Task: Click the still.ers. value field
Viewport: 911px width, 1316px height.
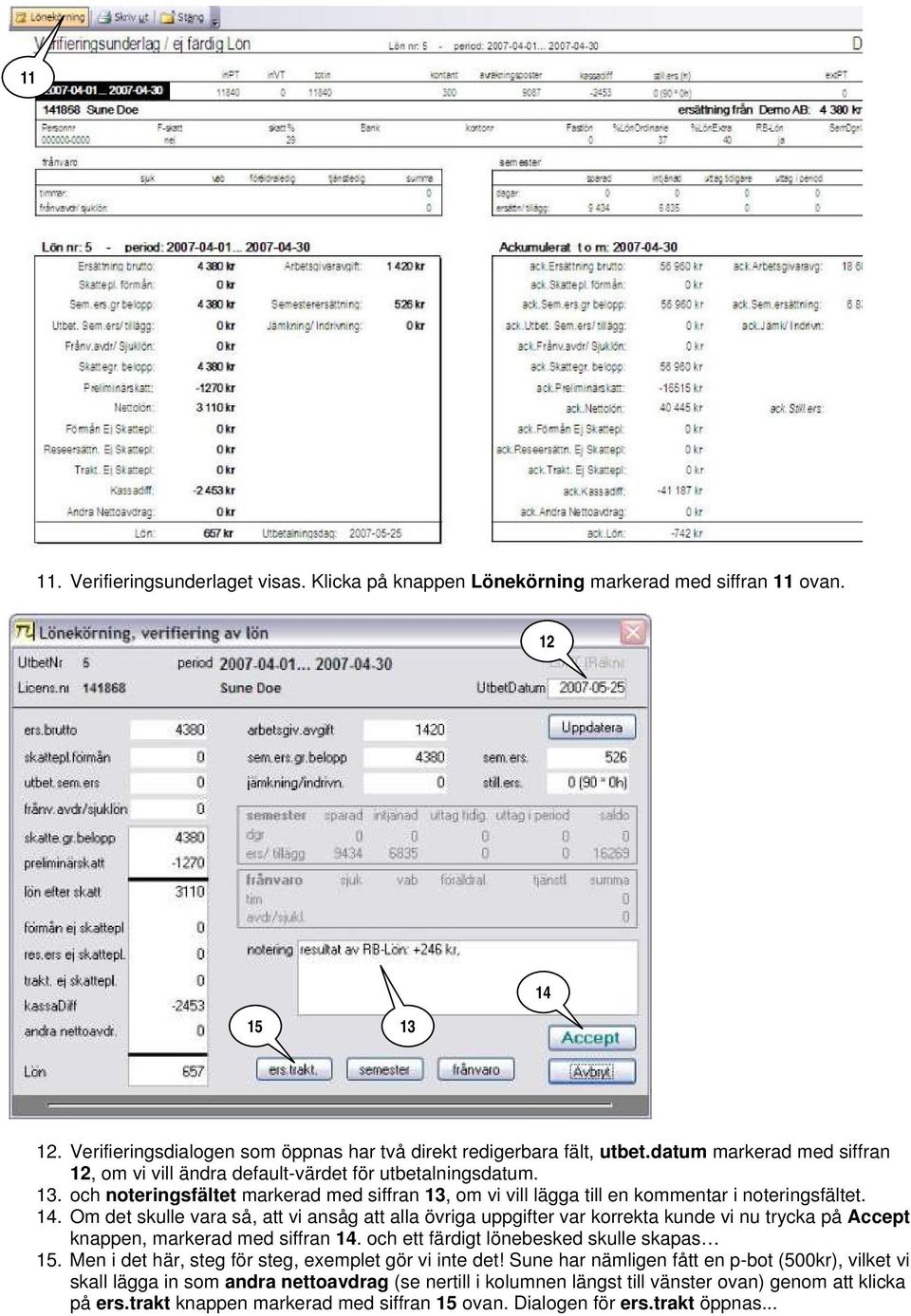Action: coord(590,783)
